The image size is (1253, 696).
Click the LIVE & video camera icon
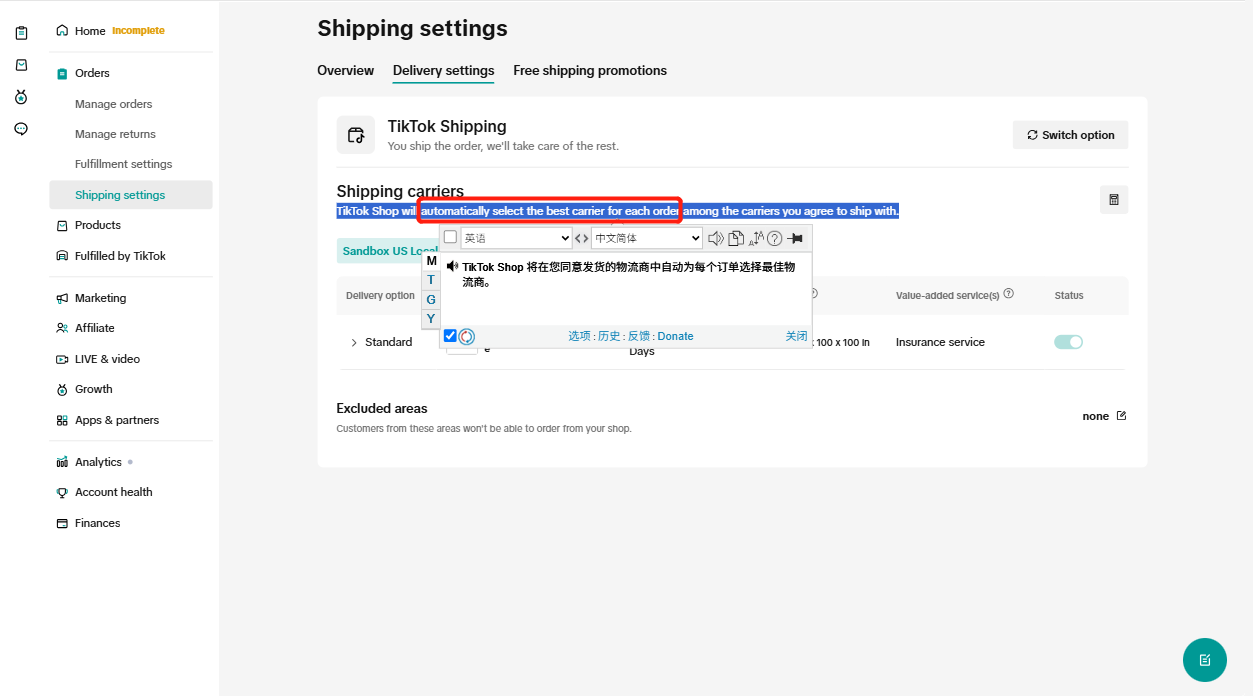tap(62, 359)
